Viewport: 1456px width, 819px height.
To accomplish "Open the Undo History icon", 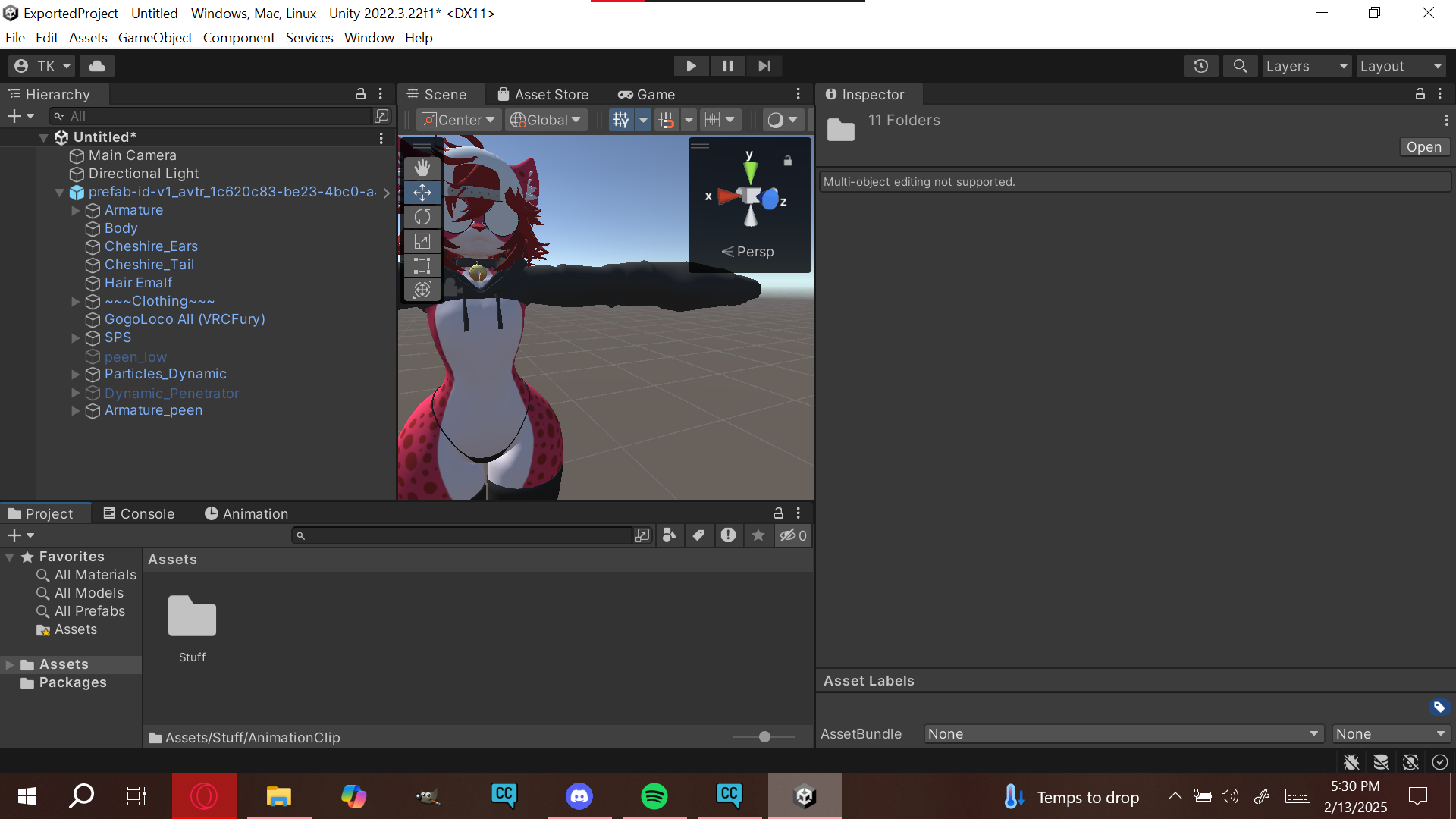I will tap(1200, 66).
